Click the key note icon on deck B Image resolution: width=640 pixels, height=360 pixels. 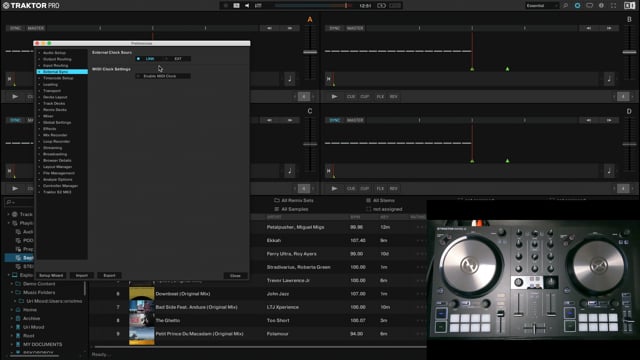pos(609,79)
